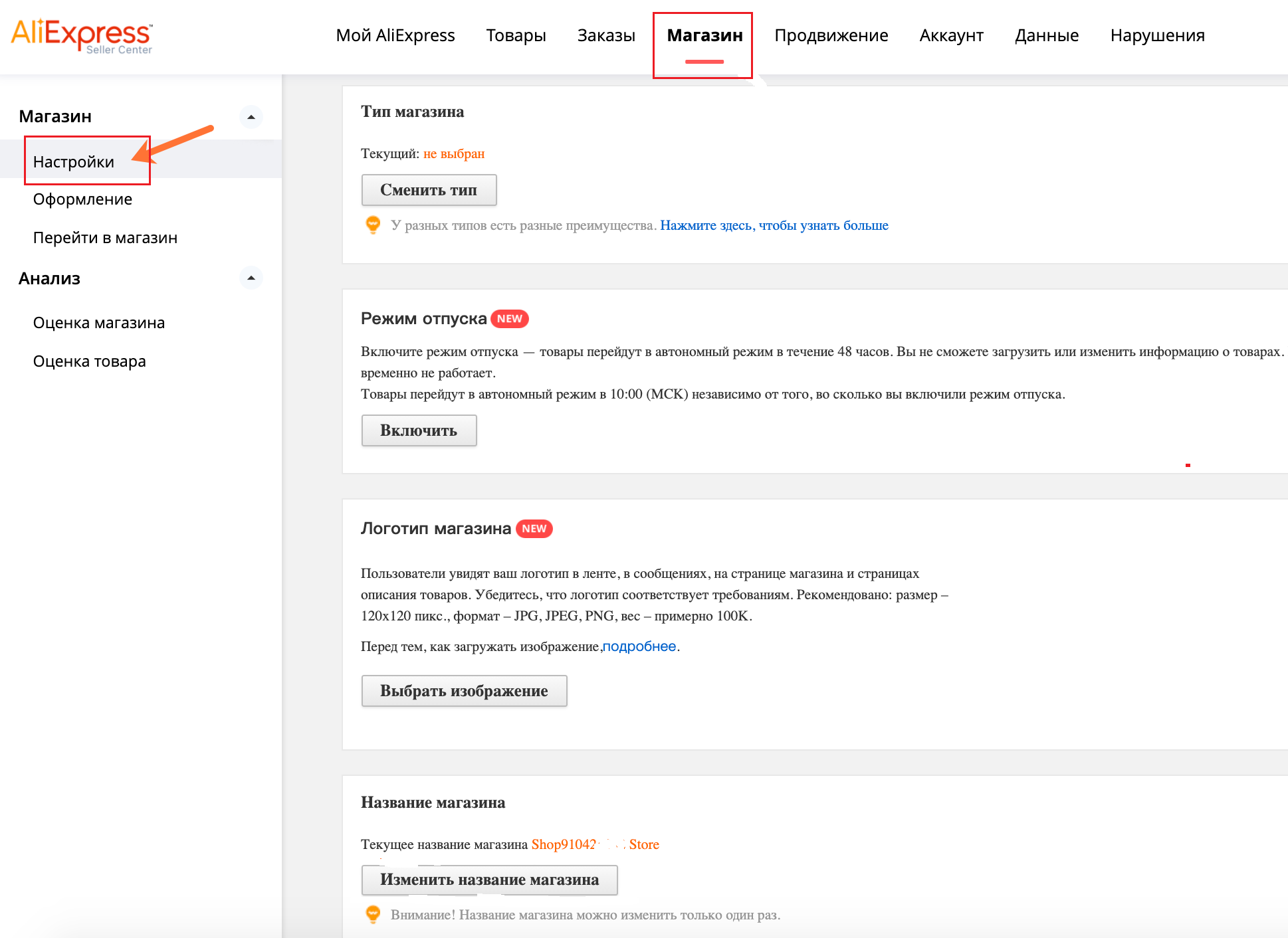Open the Аккаунт menu
The image size is (1288, 938).
pyautogui.click(x=951, y=35)
